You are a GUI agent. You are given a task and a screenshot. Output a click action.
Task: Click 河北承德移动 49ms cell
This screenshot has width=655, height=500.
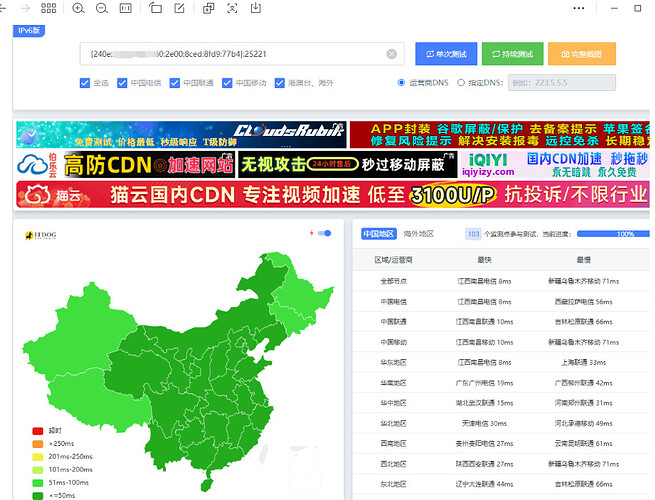click(x=584, y=424)
